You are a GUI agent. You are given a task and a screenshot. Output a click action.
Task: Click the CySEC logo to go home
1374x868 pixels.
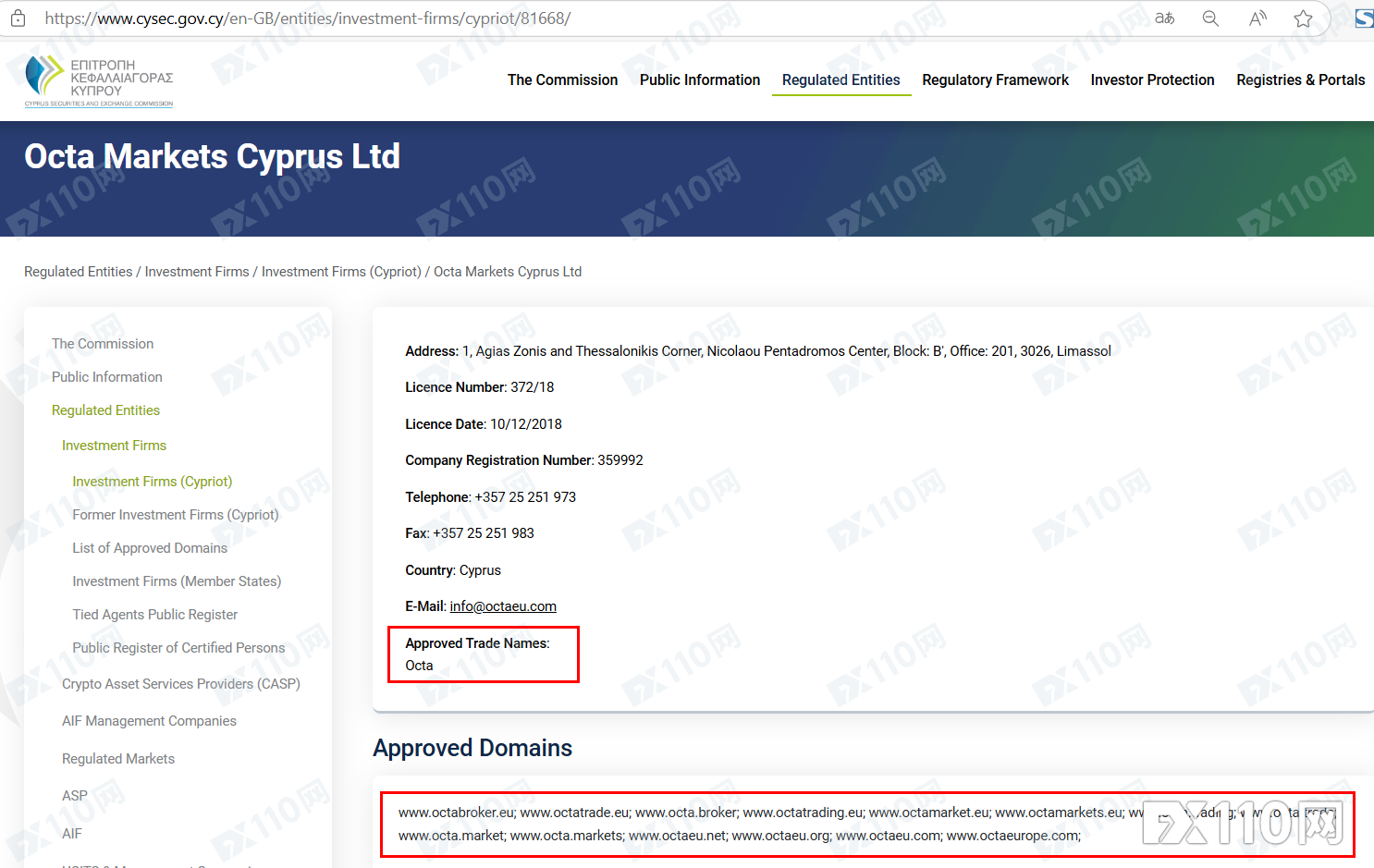click(99, 80)
